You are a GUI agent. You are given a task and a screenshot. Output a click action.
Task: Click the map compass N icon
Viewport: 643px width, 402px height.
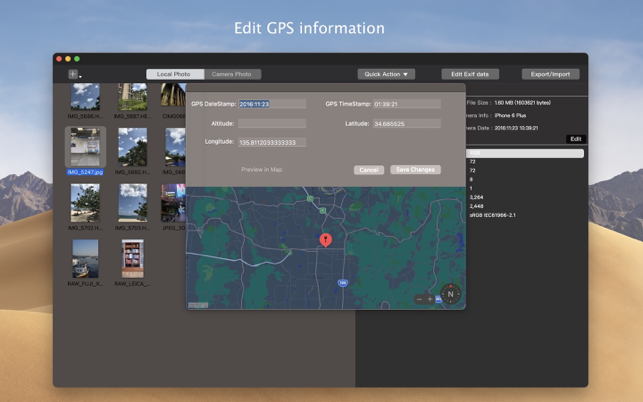coord(450,294)
